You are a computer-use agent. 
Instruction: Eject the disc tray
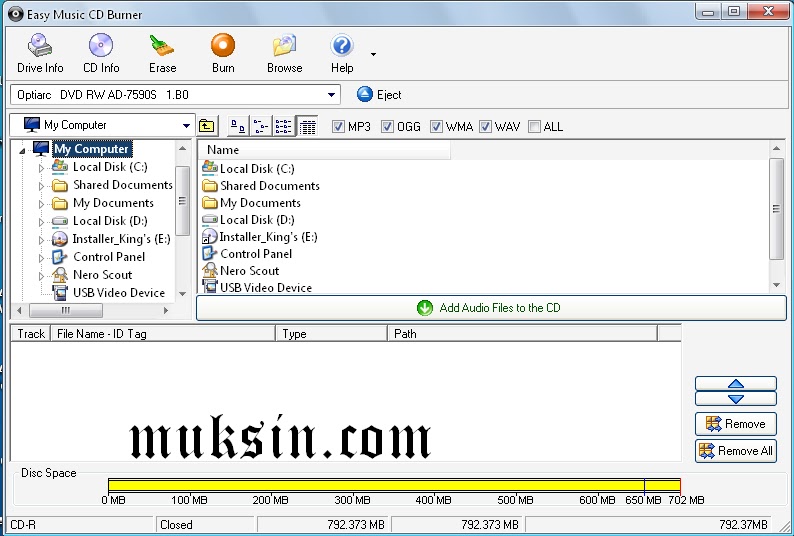tap(379, 95)
